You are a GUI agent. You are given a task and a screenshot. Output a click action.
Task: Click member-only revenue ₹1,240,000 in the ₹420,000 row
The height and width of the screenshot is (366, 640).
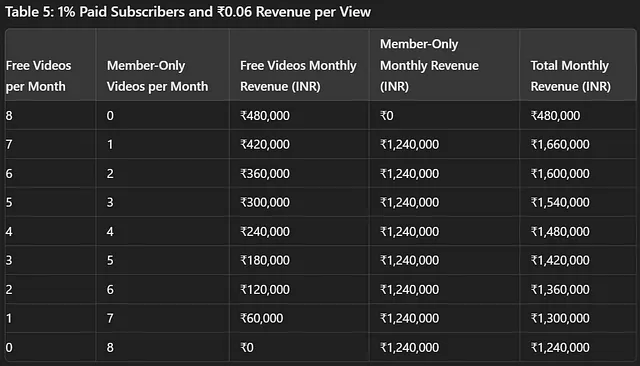coord(410,144)
